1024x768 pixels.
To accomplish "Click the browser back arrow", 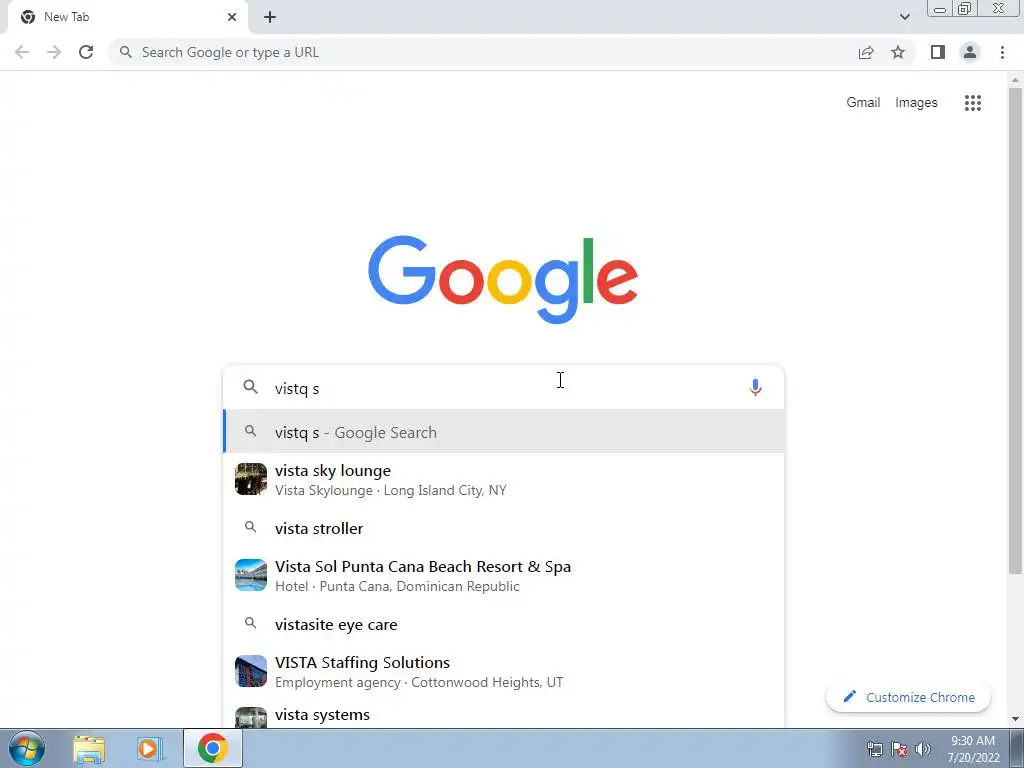I will [x=22, y=52].
